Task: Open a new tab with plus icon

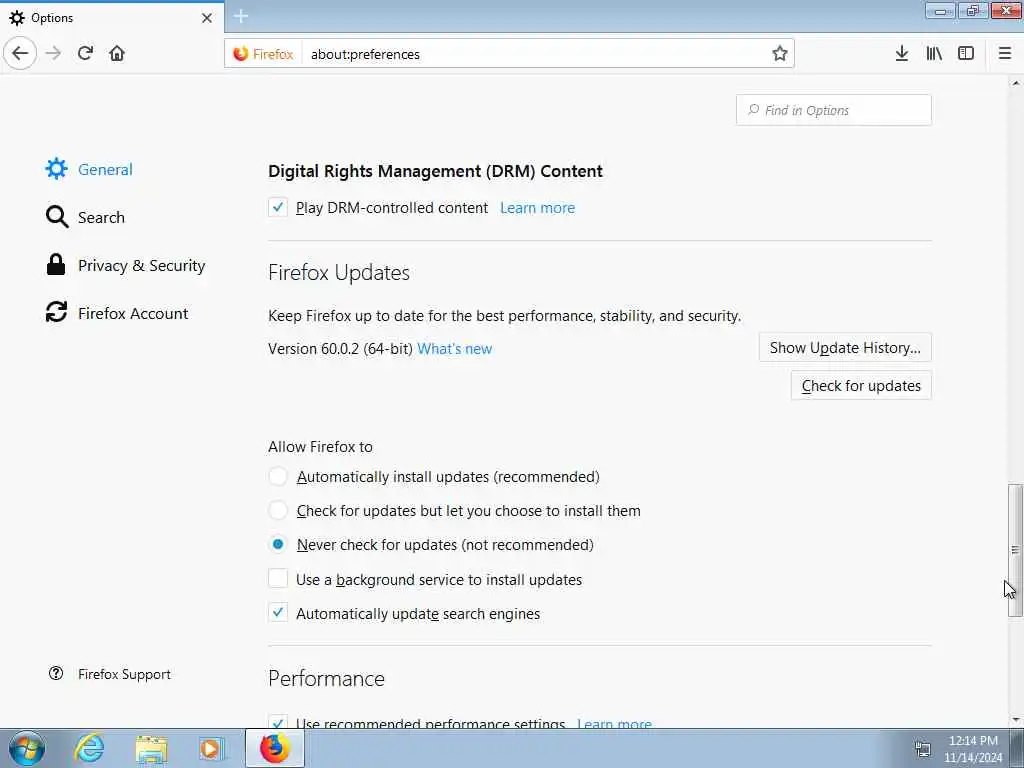Action: (241, 16)
